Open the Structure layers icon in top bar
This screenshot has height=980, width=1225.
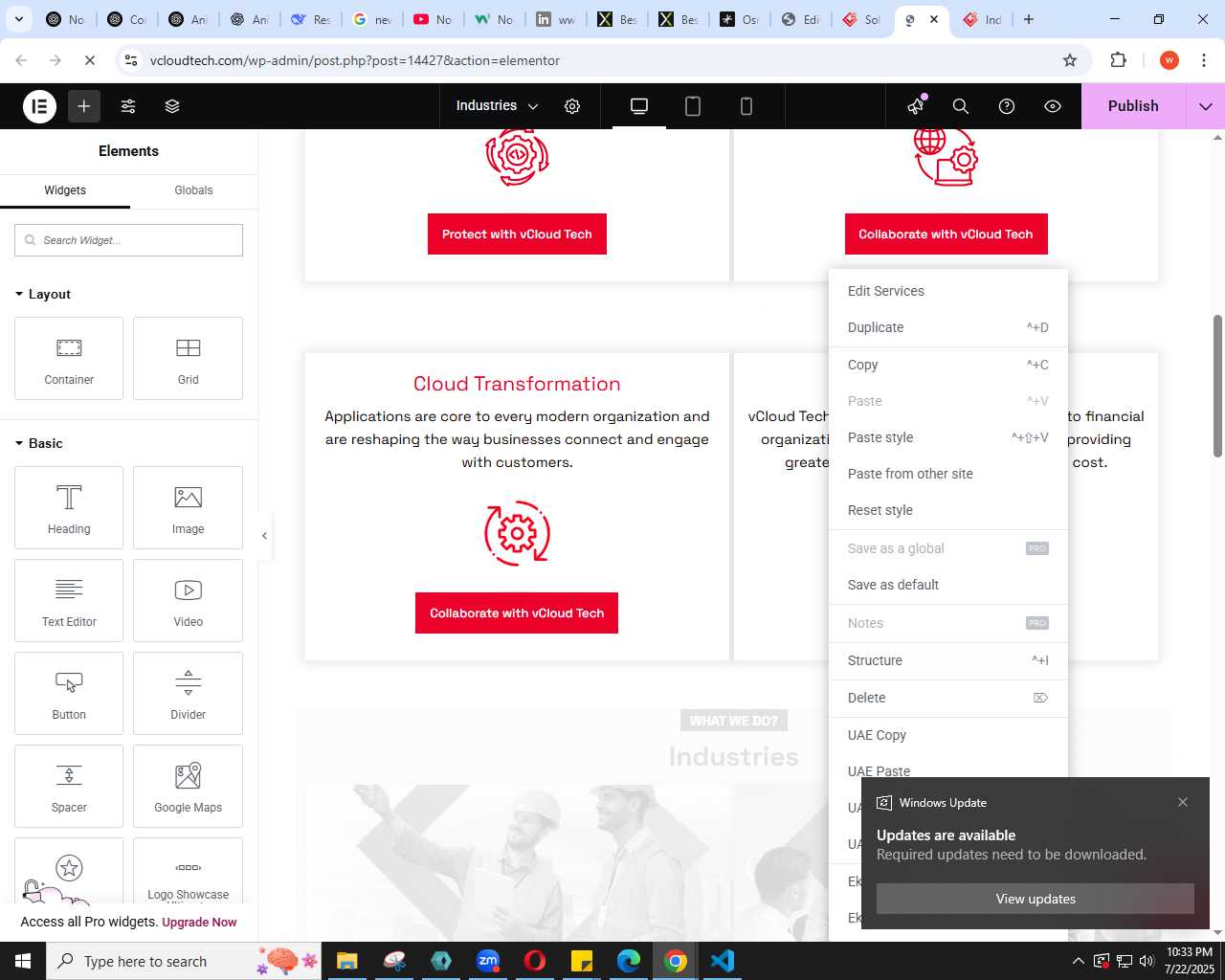click(x=172, y=106)
